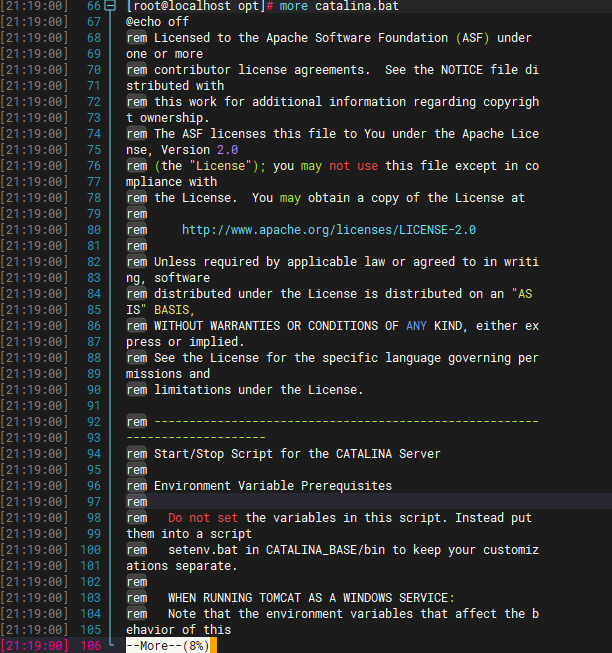Screen dimensions: 612x653
Task: Click the timestamp beside line 67
Action: point(34,22)
